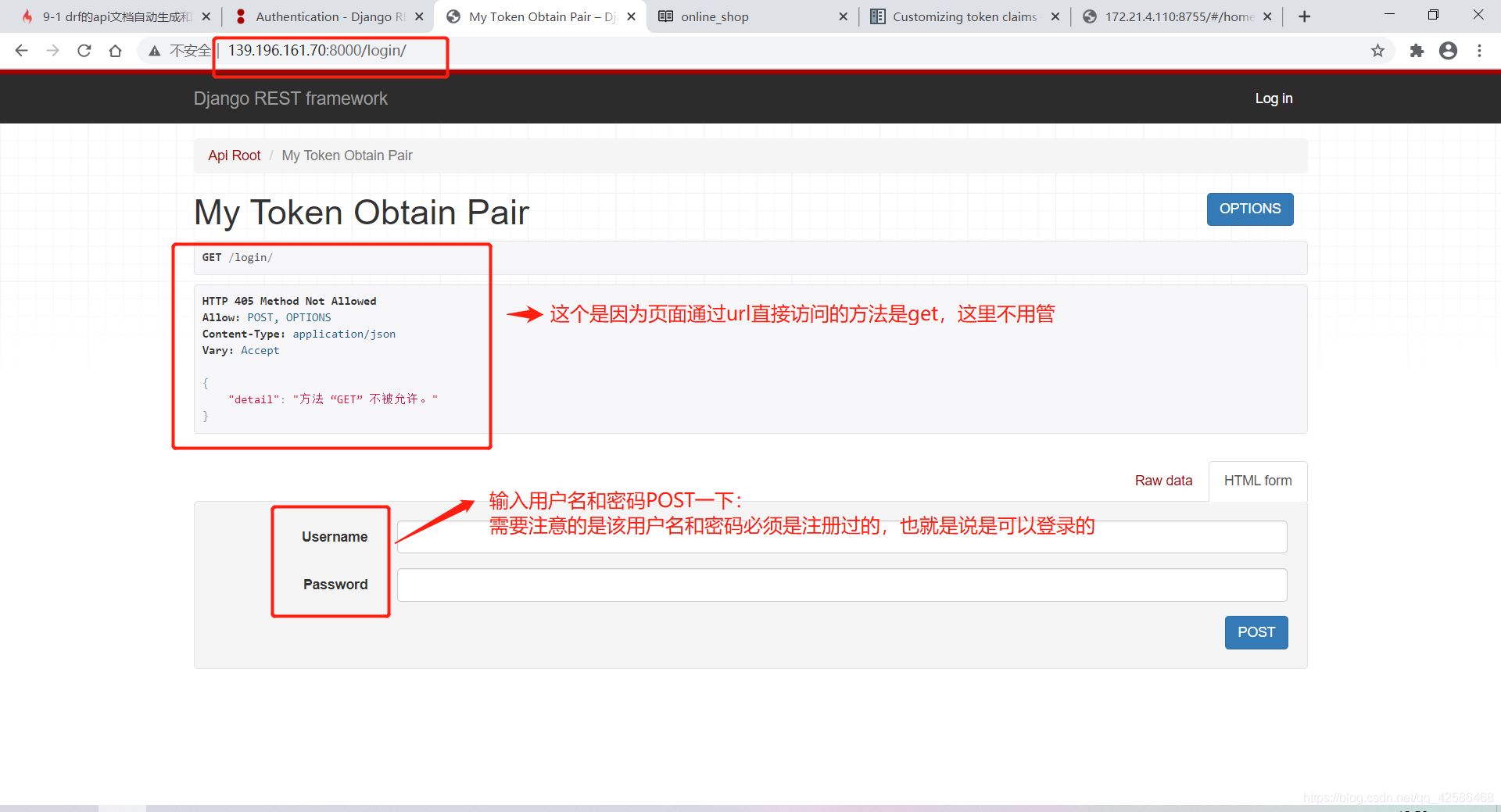The image size is (1501, 812).
Task: Click the Vary: Accept header line
Action: point(241,350)
